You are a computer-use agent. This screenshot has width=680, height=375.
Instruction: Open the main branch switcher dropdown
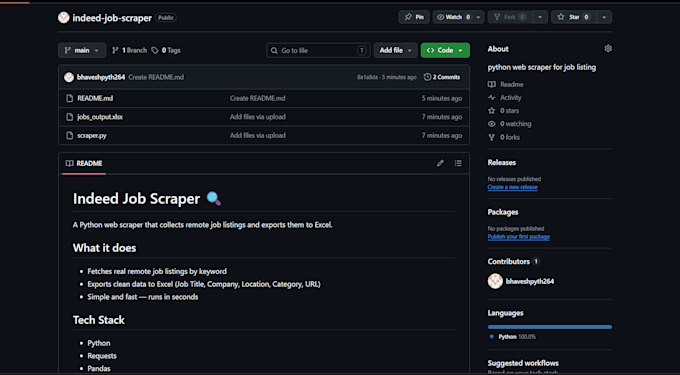[x=82, y=50]
